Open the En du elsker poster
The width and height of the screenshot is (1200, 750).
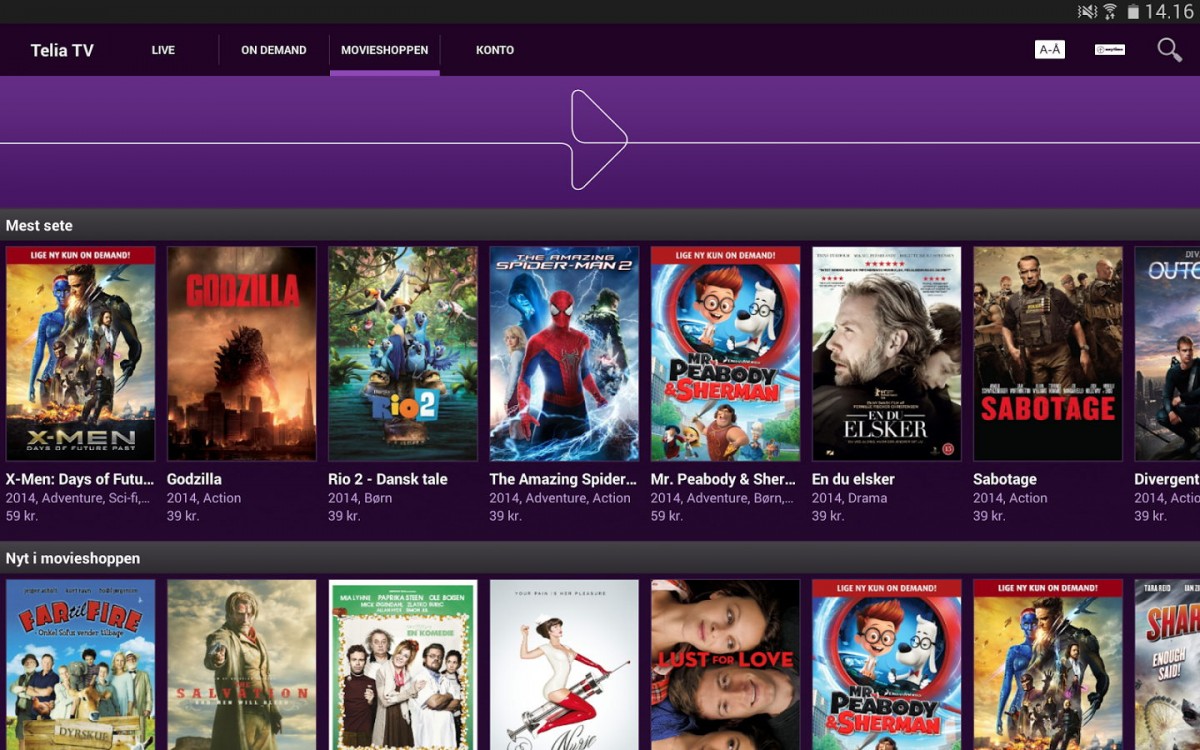pyautogui.click(x=887, y=354)
